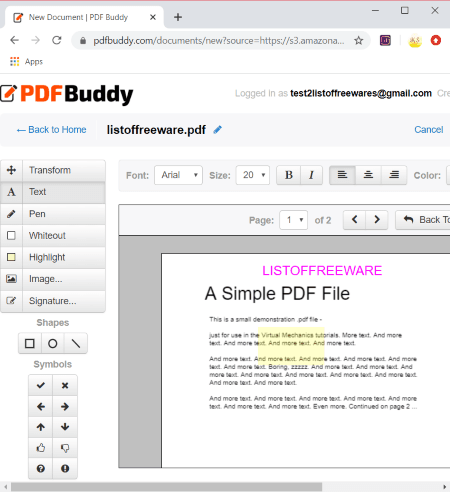Select the Text tool
Image resolution: width=450 pixels, height=492 pixels.
(53, 192)
